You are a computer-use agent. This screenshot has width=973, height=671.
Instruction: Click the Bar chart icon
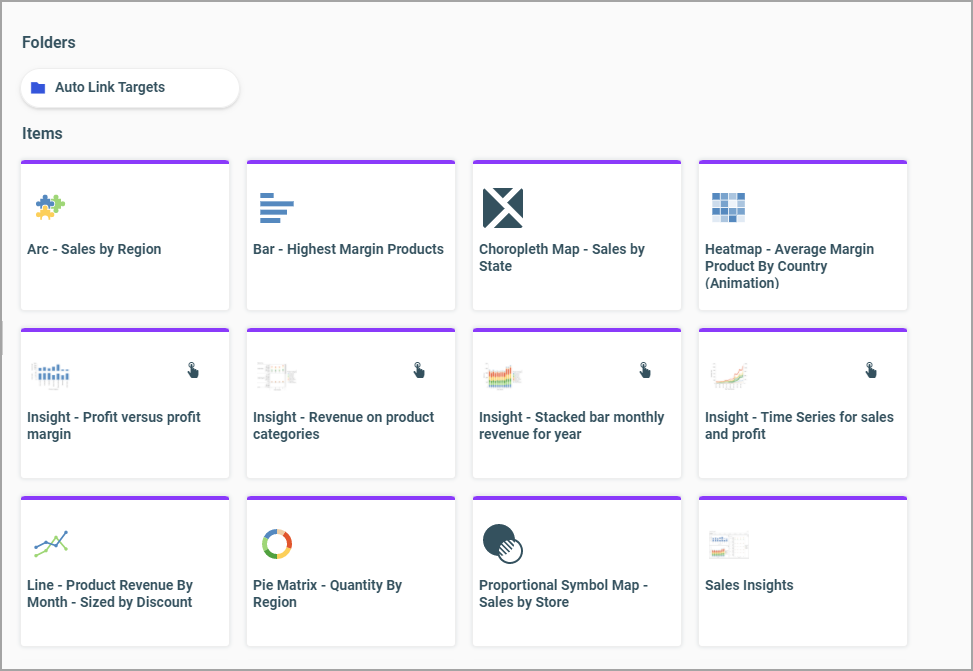[276, 207]
